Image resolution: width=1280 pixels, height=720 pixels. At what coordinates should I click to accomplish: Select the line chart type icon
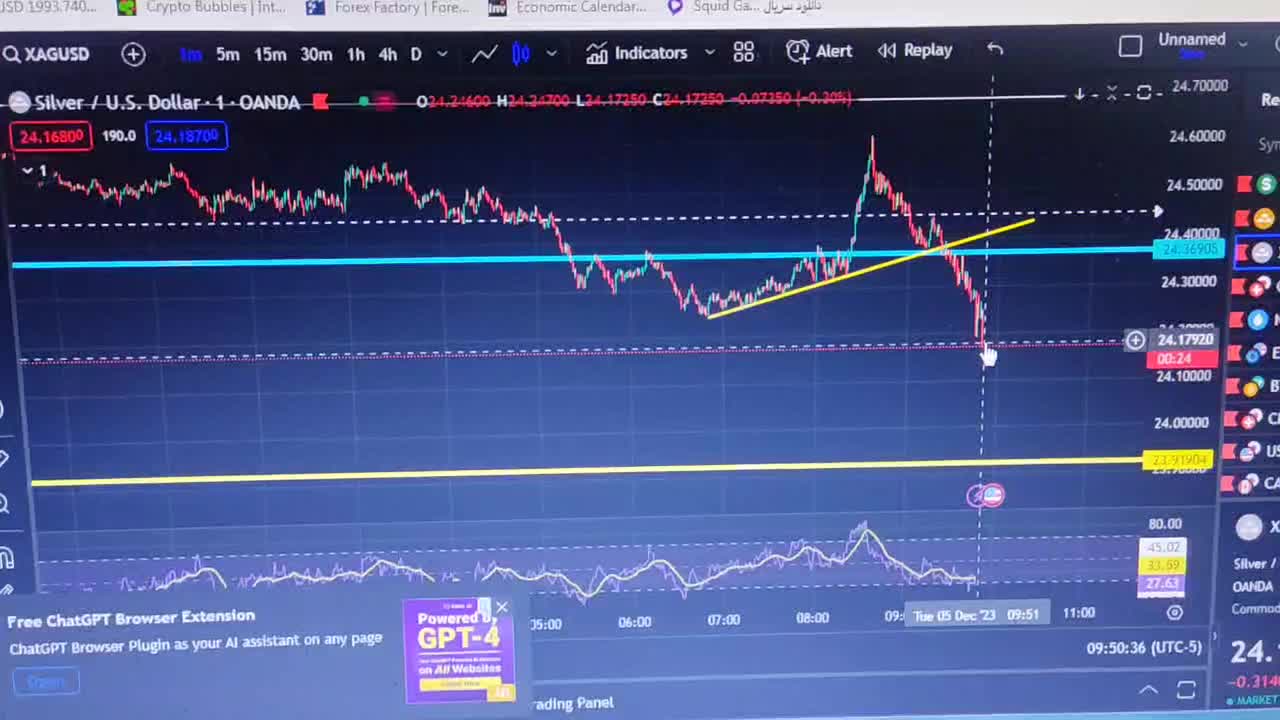tap(485, 54)
